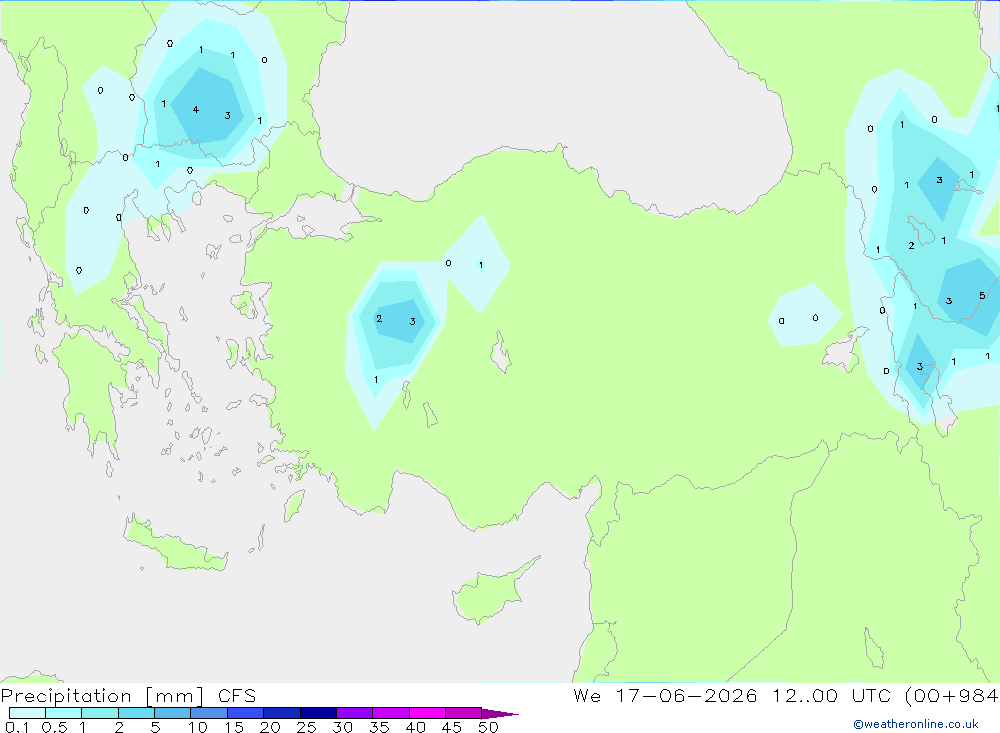Click the "We 17-06-2026 12..00 UTC" timestamp text

pos(732,695)
